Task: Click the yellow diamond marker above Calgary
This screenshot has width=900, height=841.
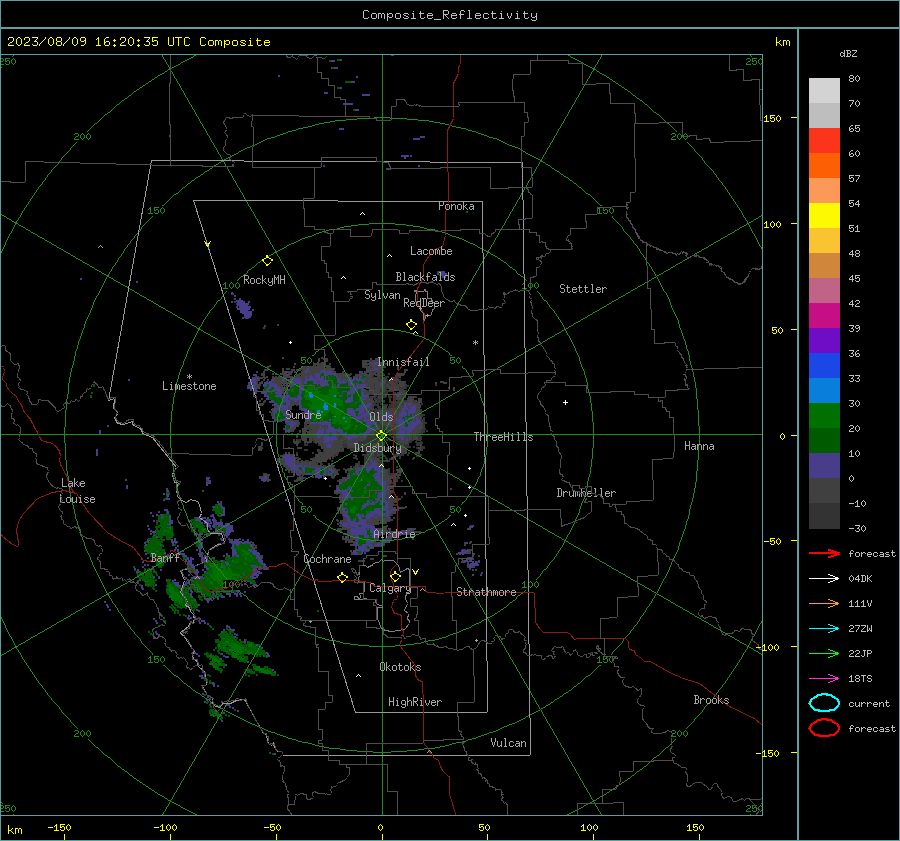Action: pos(395,576)
